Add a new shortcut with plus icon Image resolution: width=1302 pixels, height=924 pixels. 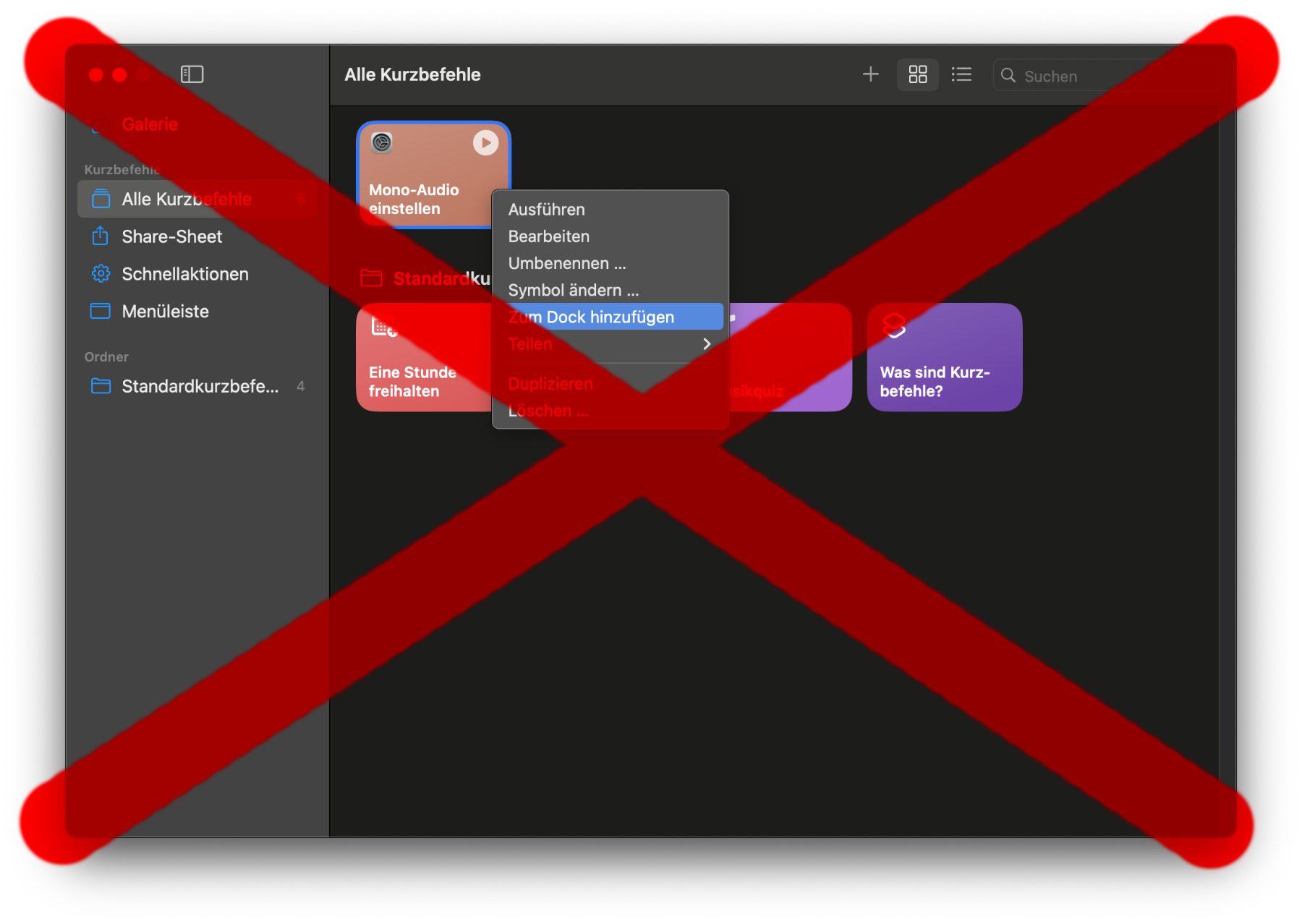(x=870, y=74)
